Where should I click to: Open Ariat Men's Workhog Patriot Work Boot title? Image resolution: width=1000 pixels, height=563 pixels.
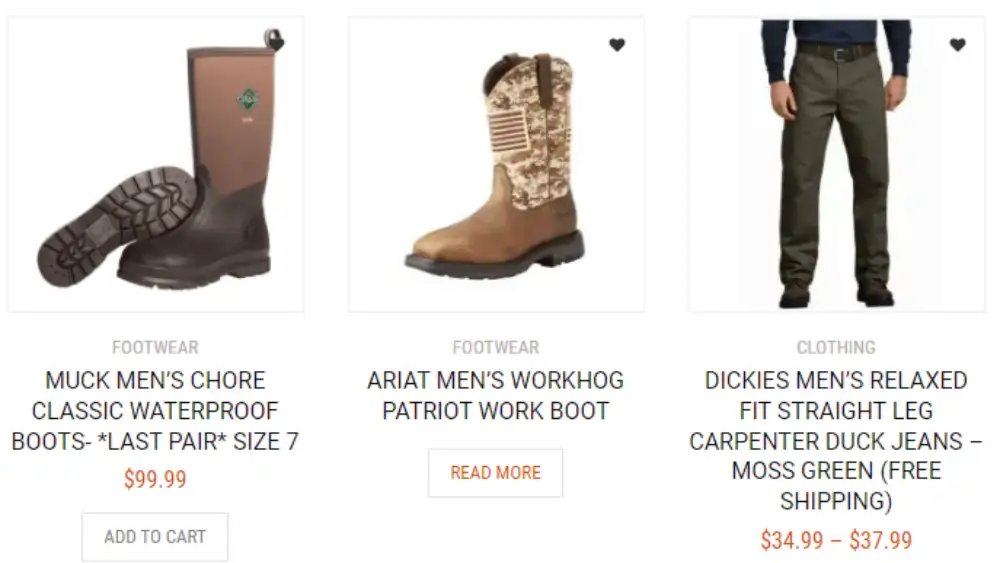[496, 395]
